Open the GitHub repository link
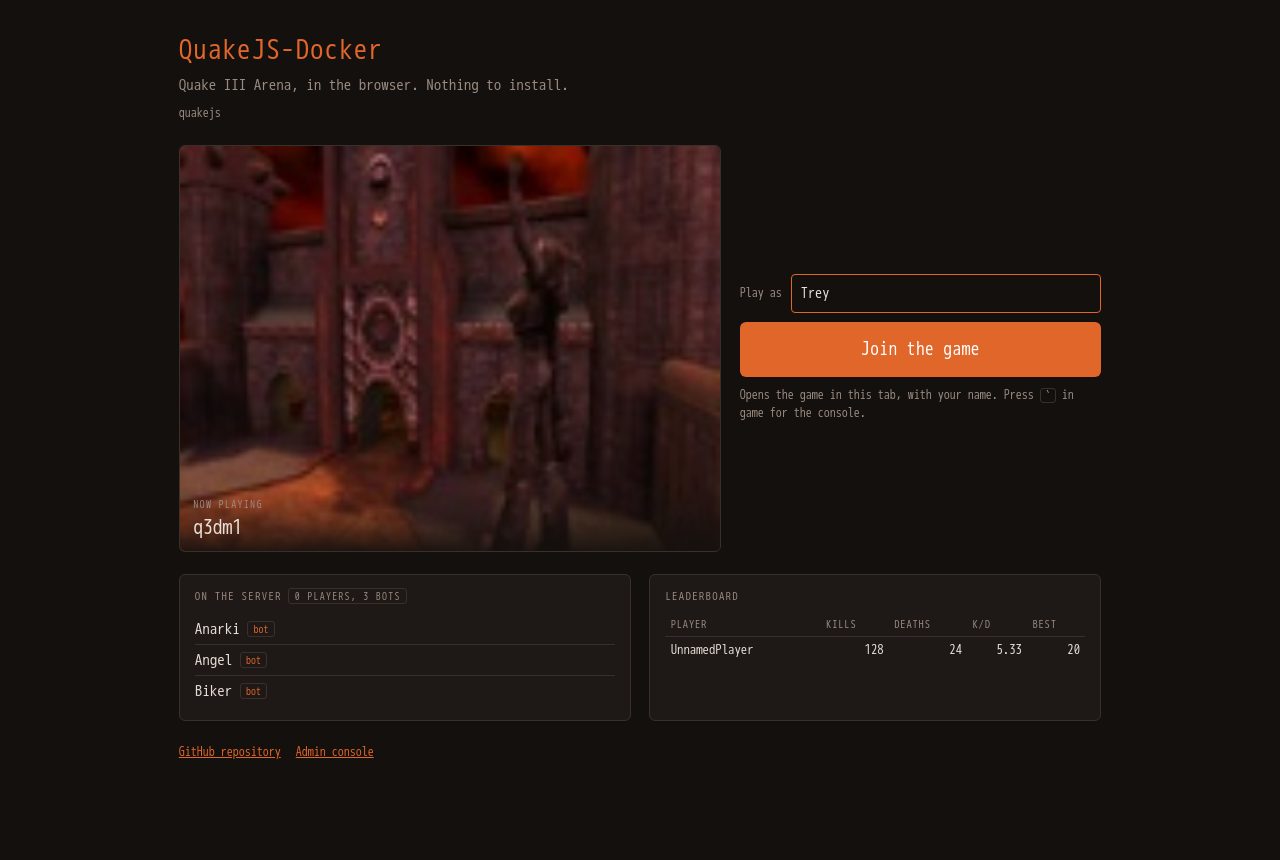The height and width of the screenshot is (860, 1280). pyautogui.click(x=230, y=752)
